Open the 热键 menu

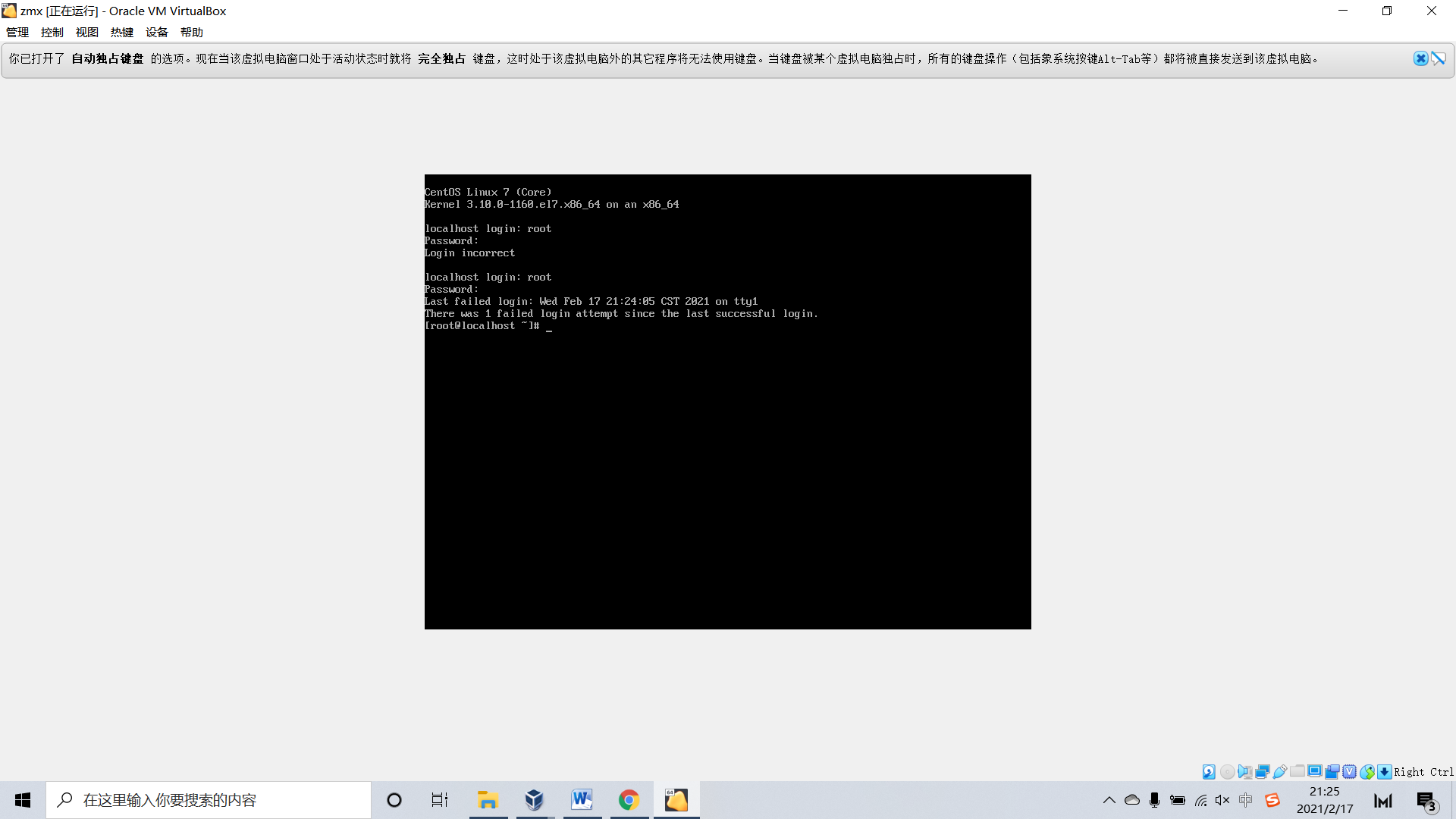(x=122, y=32)
